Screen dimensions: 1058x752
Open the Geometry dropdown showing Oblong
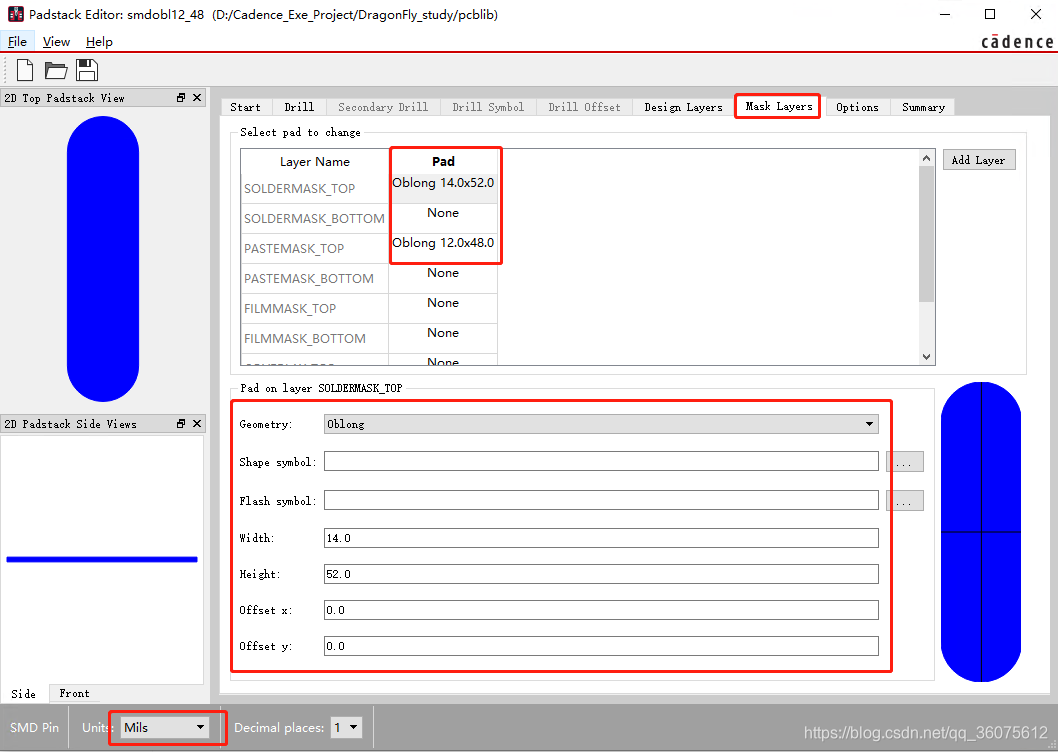point(601,424)
